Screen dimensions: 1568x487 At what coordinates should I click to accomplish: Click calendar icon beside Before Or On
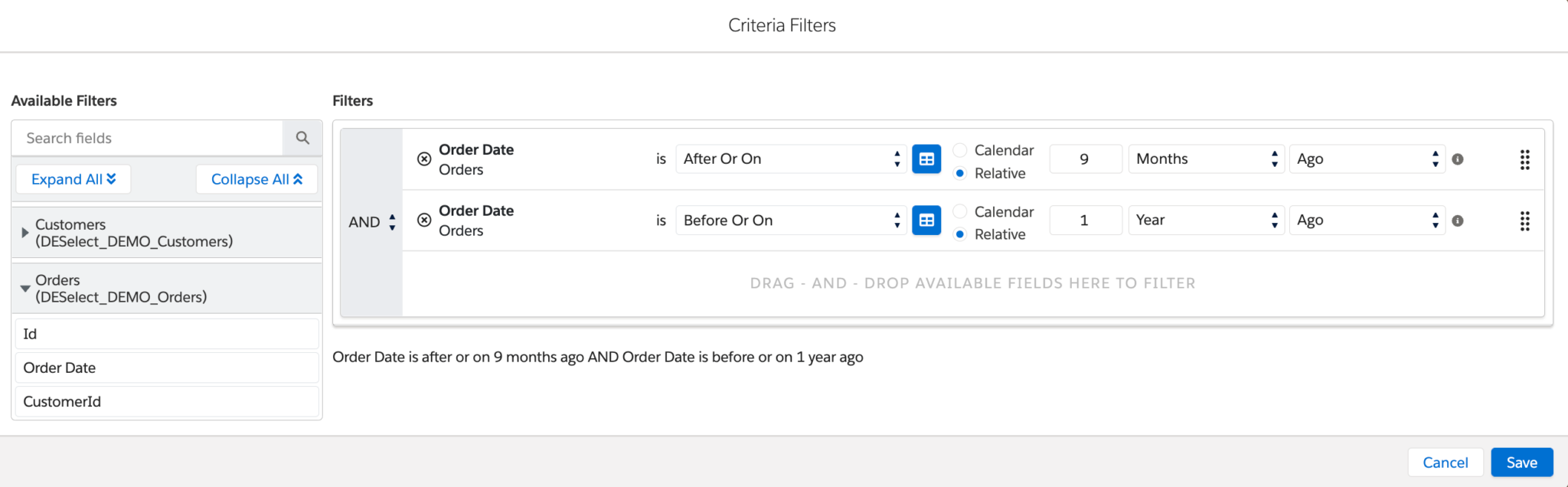point(926,221)
